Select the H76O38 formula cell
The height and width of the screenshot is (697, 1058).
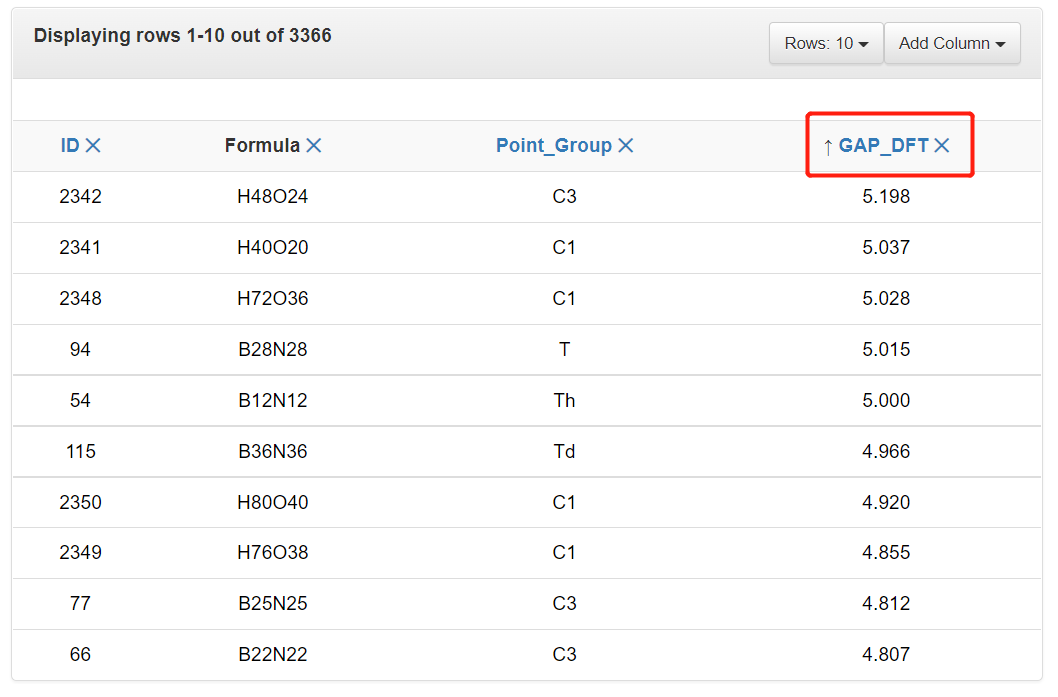tap(272, 554)
